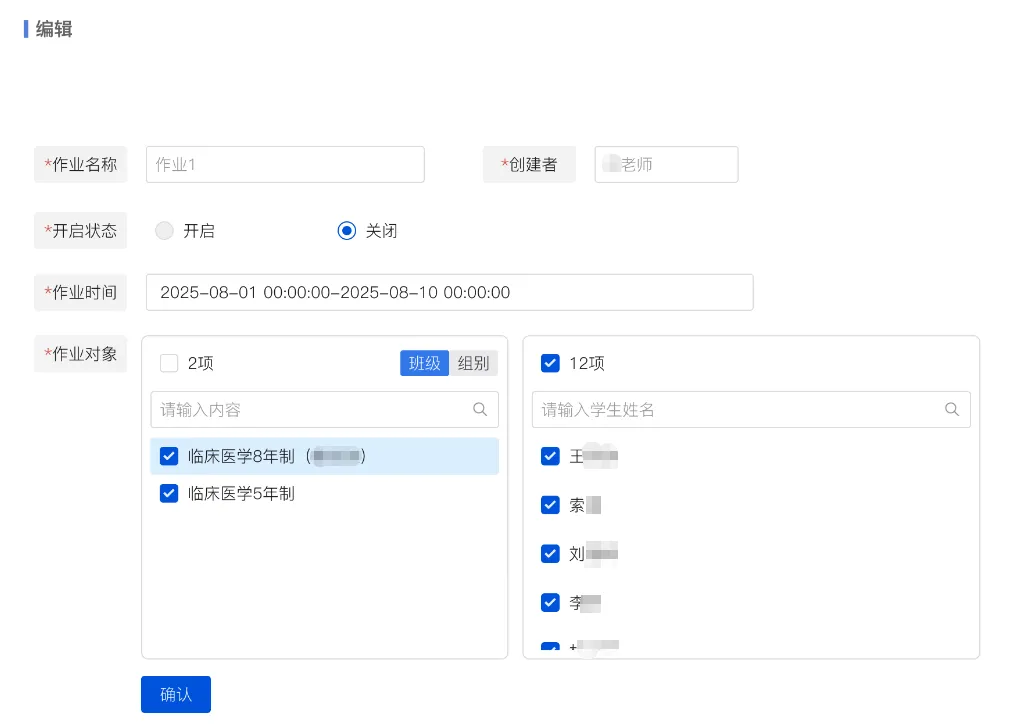Uncheck 临床医学5年制 class checkbox

[x=169, y=494]
